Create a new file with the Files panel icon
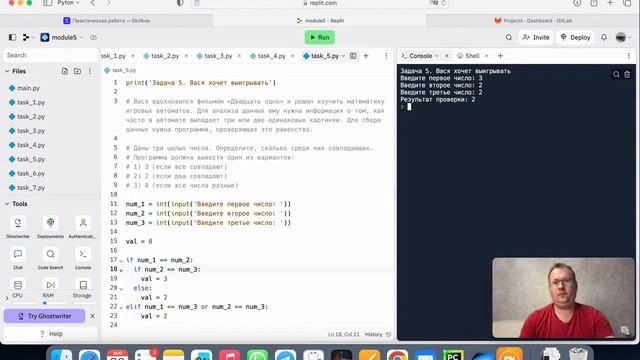The image size is (640, 360). [65, 71]
